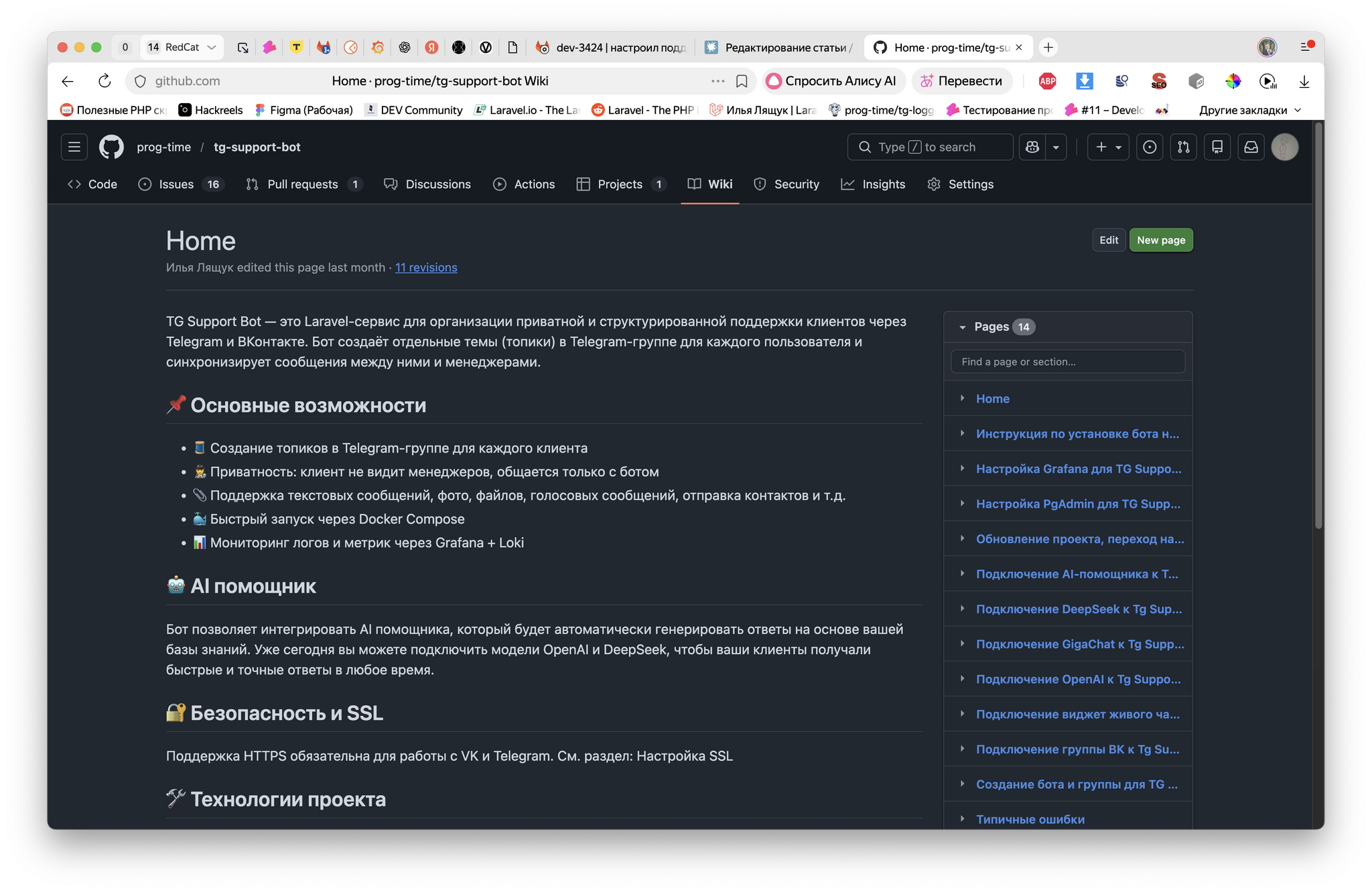Click the AdBlock Plus extension icon
The height and width of the screenshot is (892, 1372).
(1047, 81)
